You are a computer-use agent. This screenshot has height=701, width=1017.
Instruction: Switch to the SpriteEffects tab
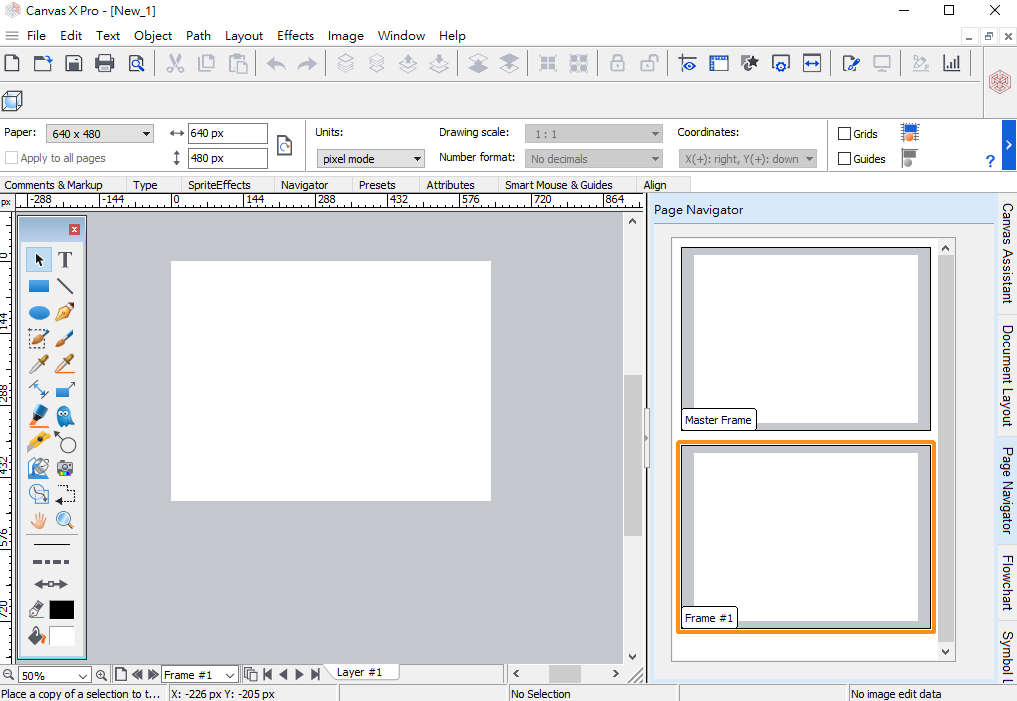[219, 185]
